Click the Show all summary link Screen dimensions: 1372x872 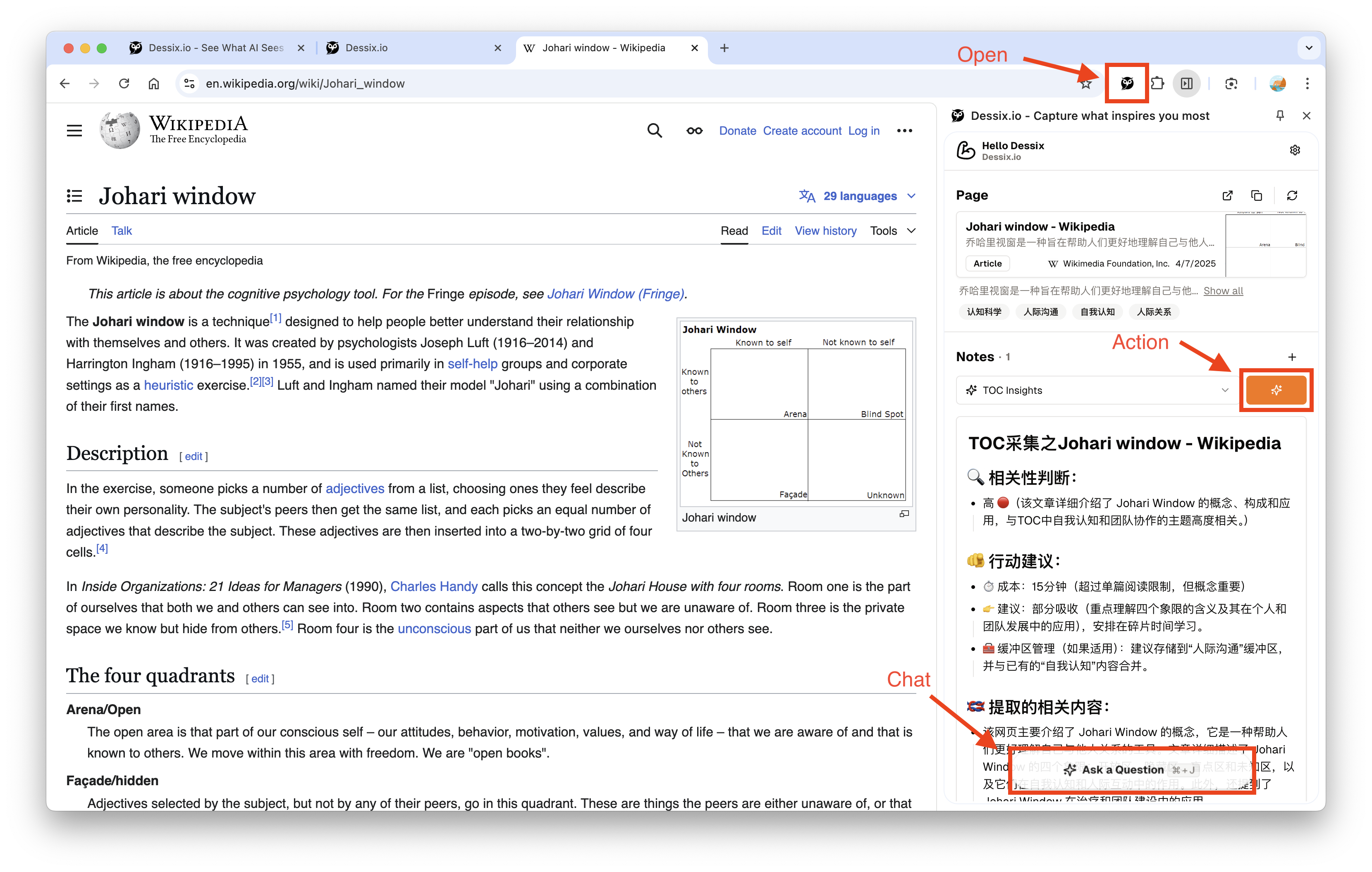[x=1223, y=291]
